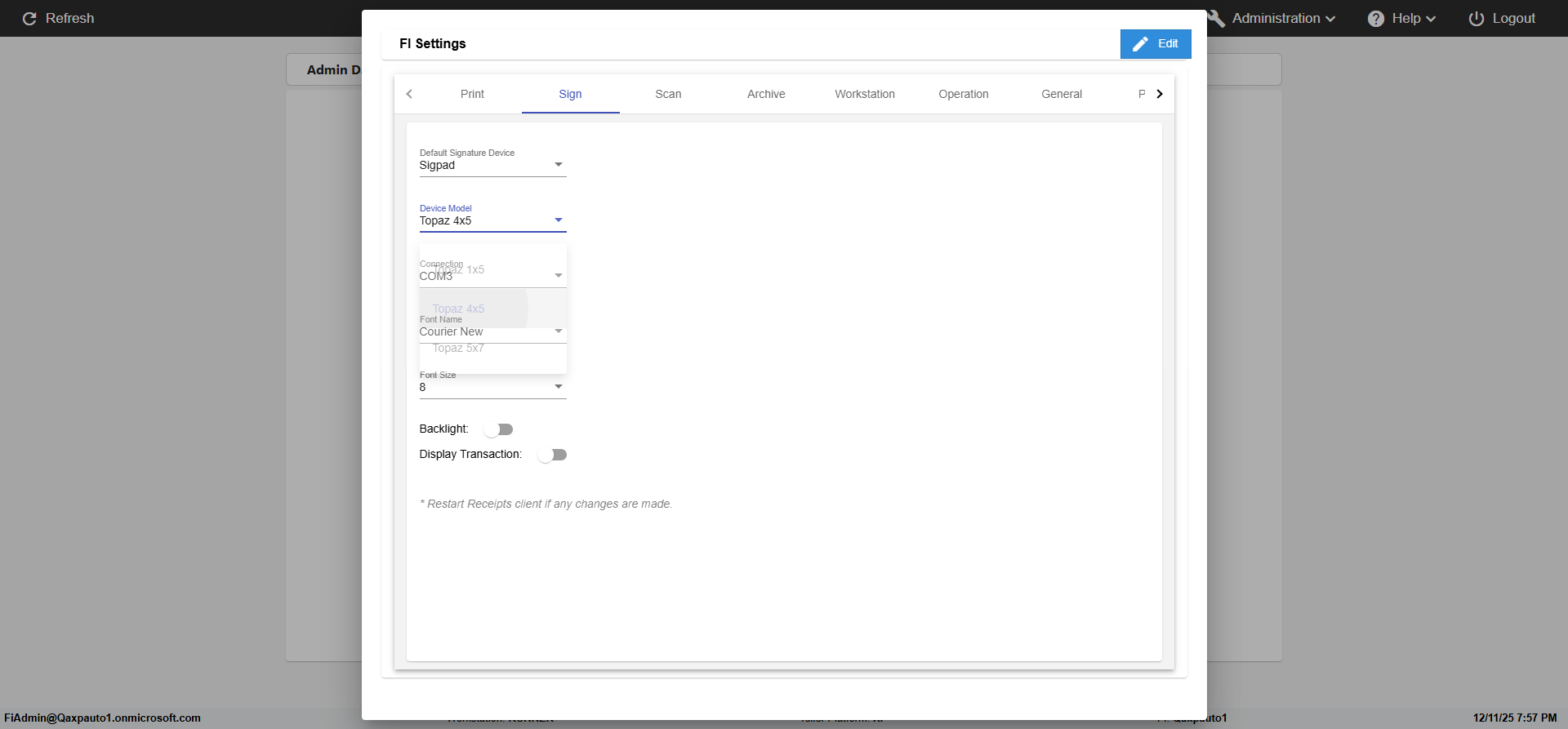1568x729 pixels.
Task: Switch to the Operation tab
Action: tap(964, 94)
